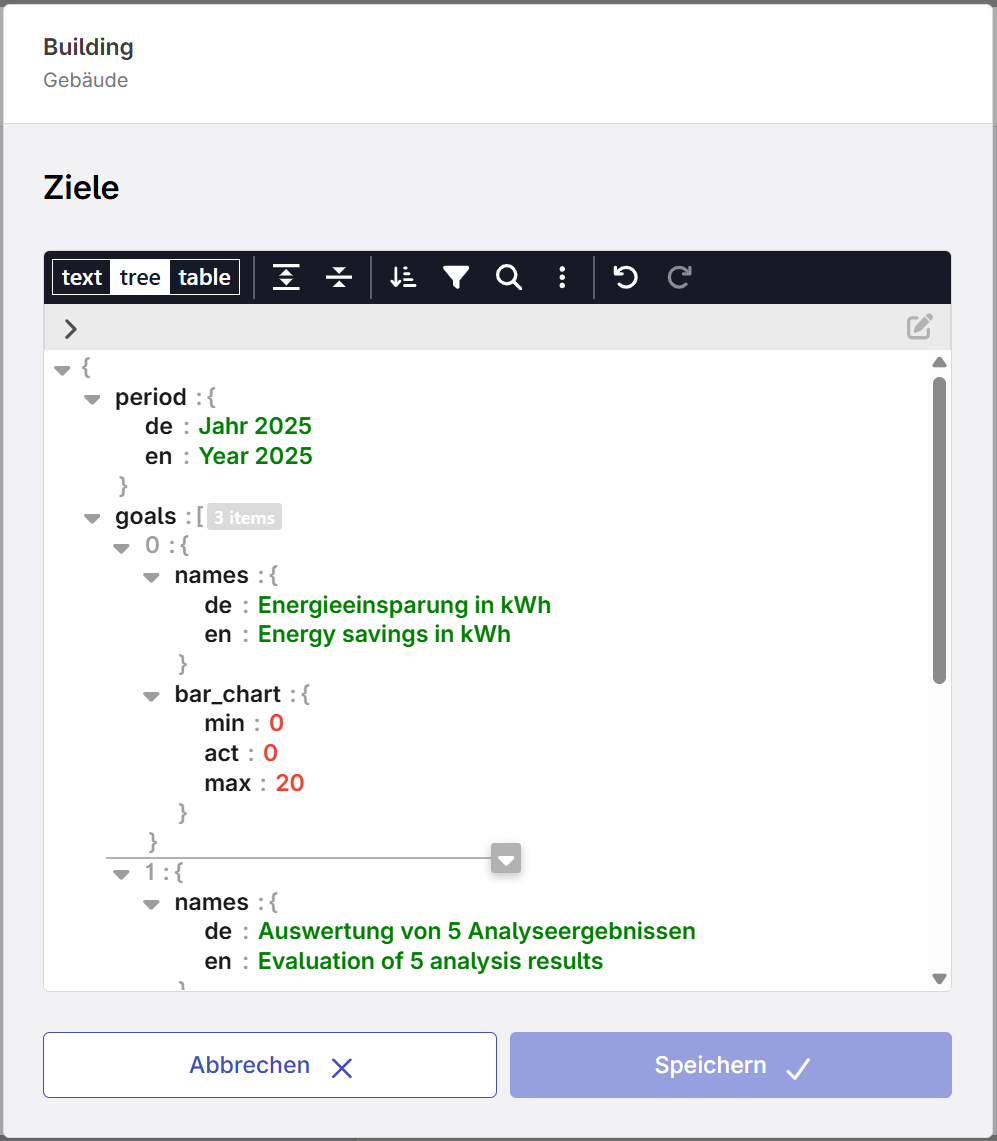Click the edit path pencil icon
997x1141 pixels.
point(920,327)
